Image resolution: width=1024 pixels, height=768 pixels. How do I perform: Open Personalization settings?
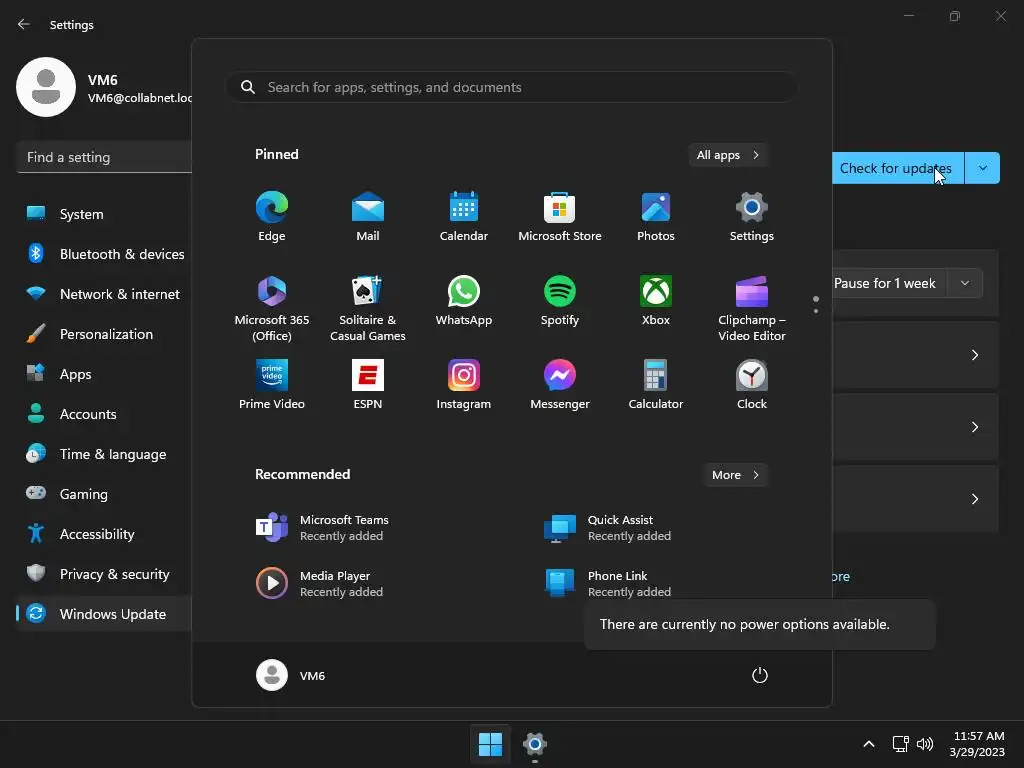click(104, 334)
